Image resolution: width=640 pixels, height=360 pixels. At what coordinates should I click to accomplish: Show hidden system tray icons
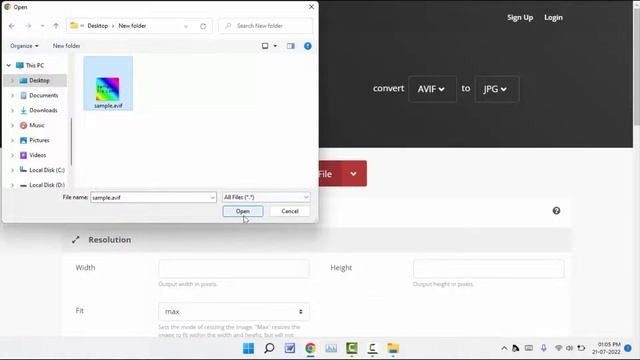click(x=504, y=348)
